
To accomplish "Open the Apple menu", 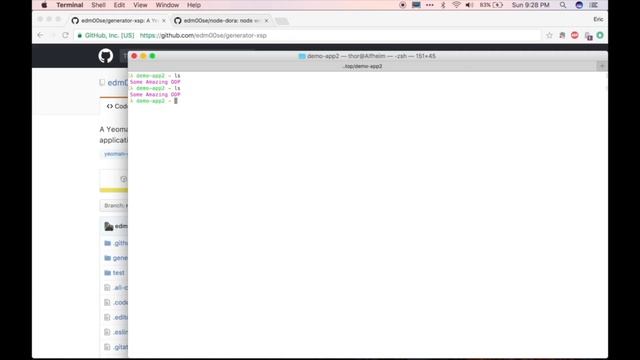I will click(44, 5).
